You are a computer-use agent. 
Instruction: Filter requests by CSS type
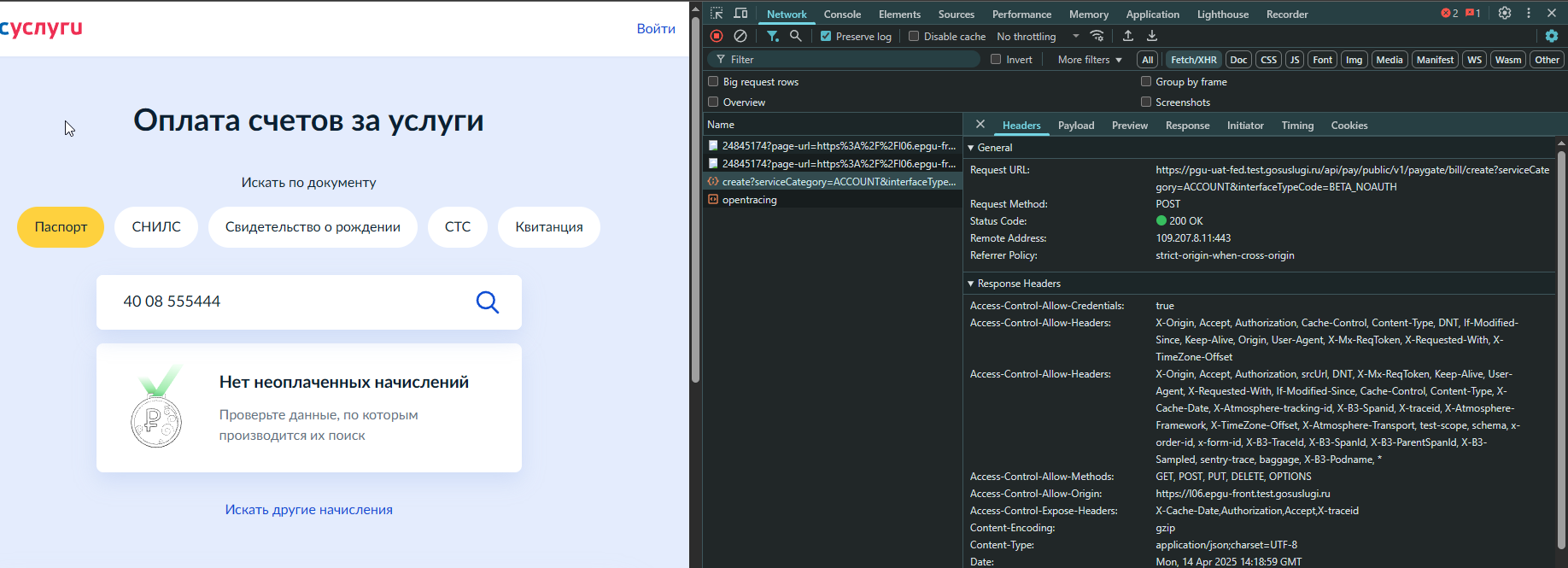[x=1268, y=59]
